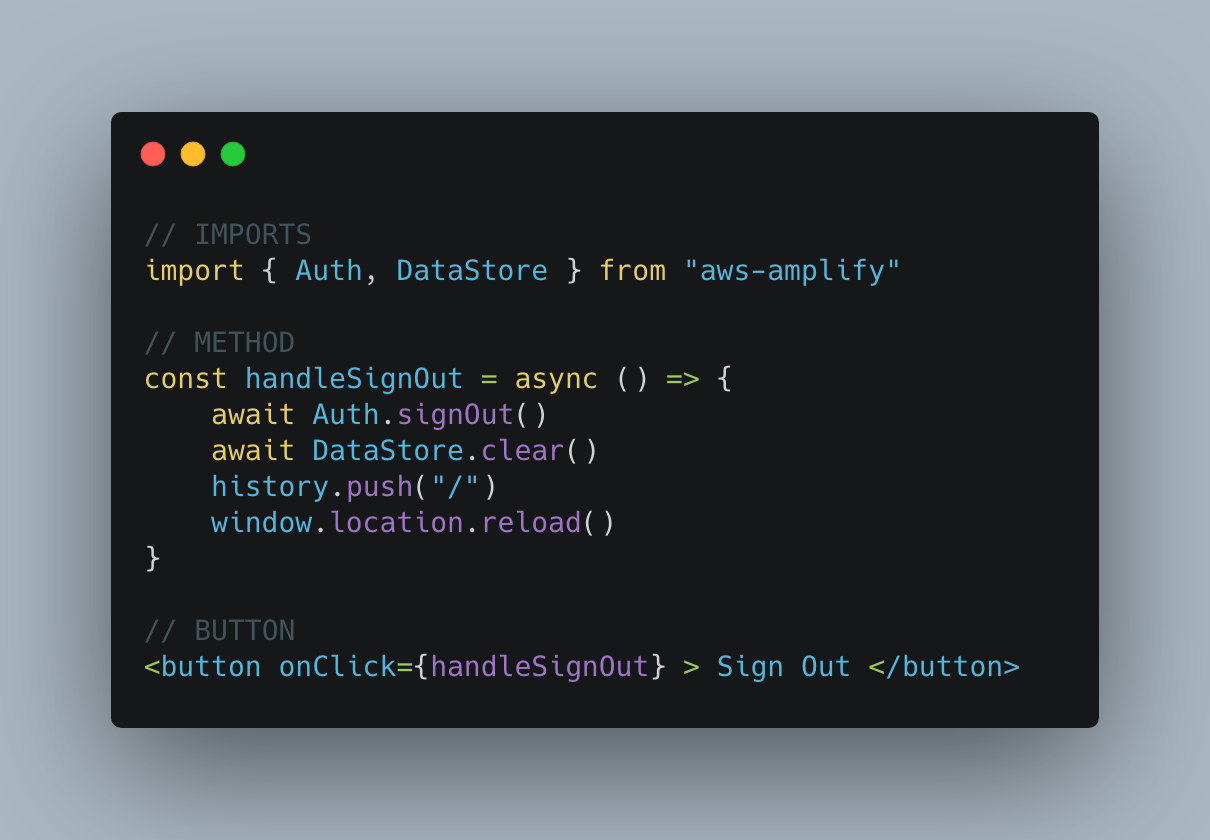Click signOut method call
1210x840 pixels.
455,415
